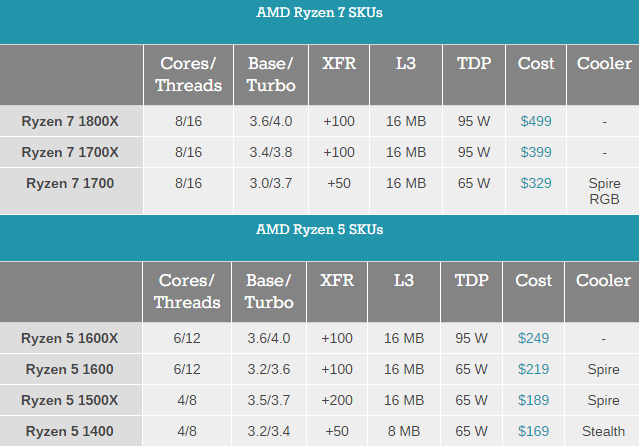
Task: Click the '65 W' TDP cell for Ryzen 7 1700
Action: (474, 191)
